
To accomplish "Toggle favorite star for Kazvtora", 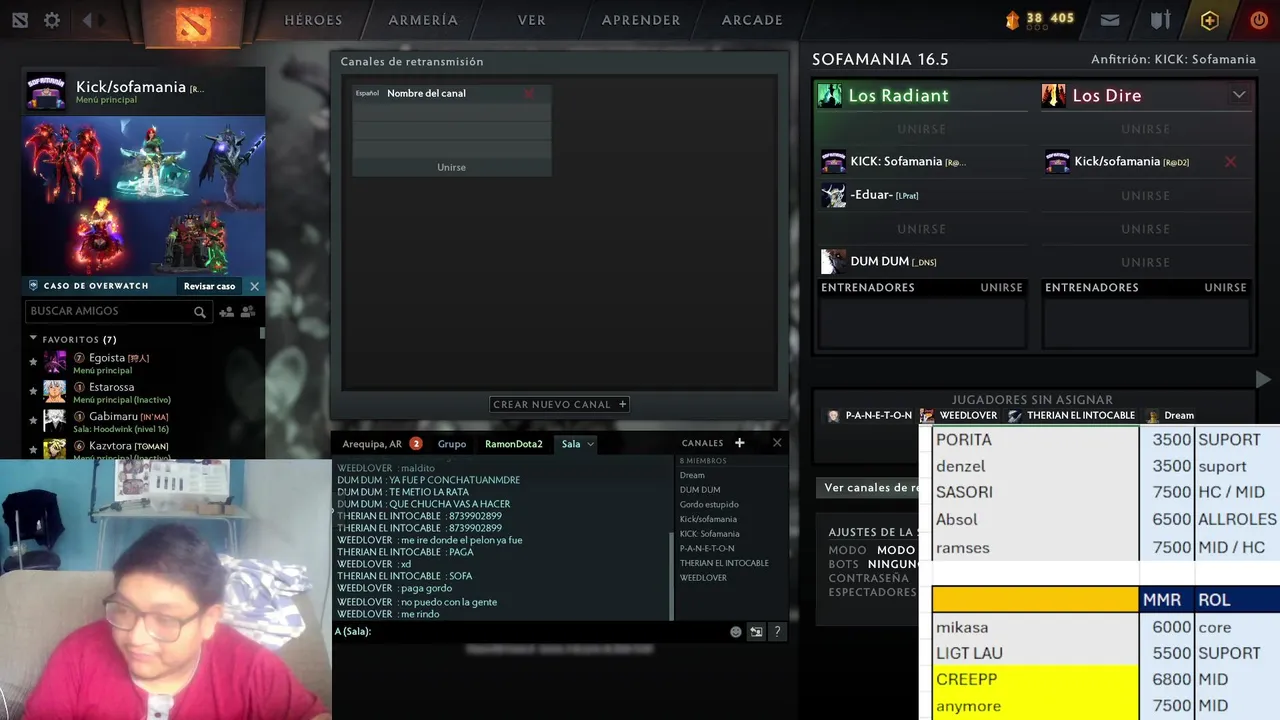I will click(x=33, y=450).
